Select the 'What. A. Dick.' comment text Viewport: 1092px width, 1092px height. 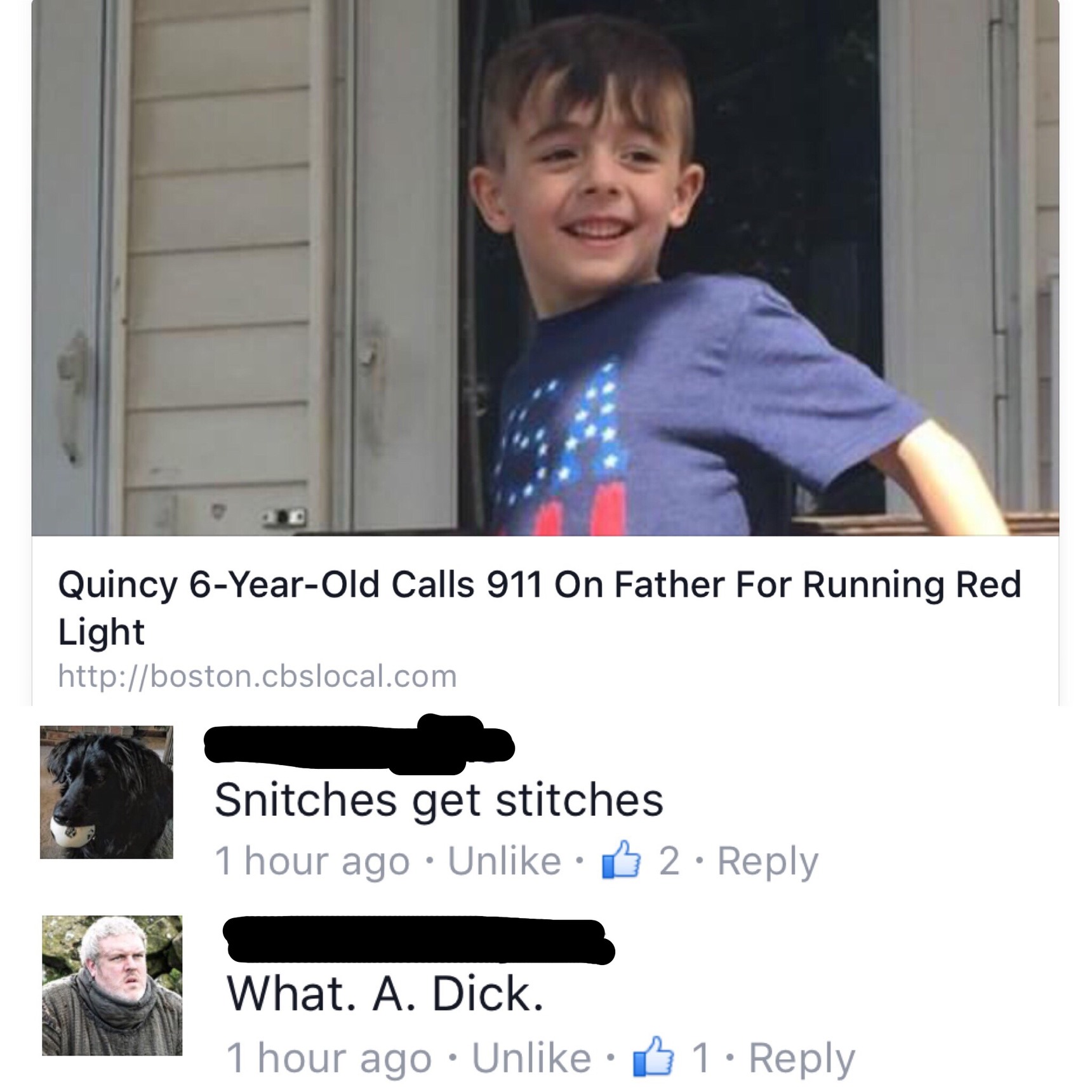click(x=385, y=994)
